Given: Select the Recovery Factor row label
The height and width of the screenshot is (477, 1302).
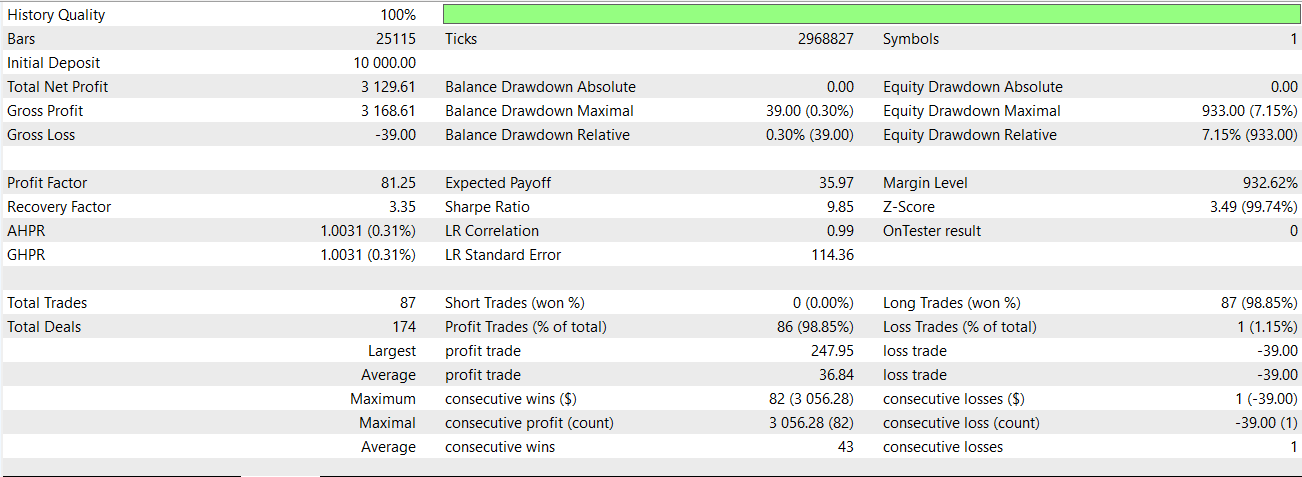Looking at the screenshot, I should point(59,207).
